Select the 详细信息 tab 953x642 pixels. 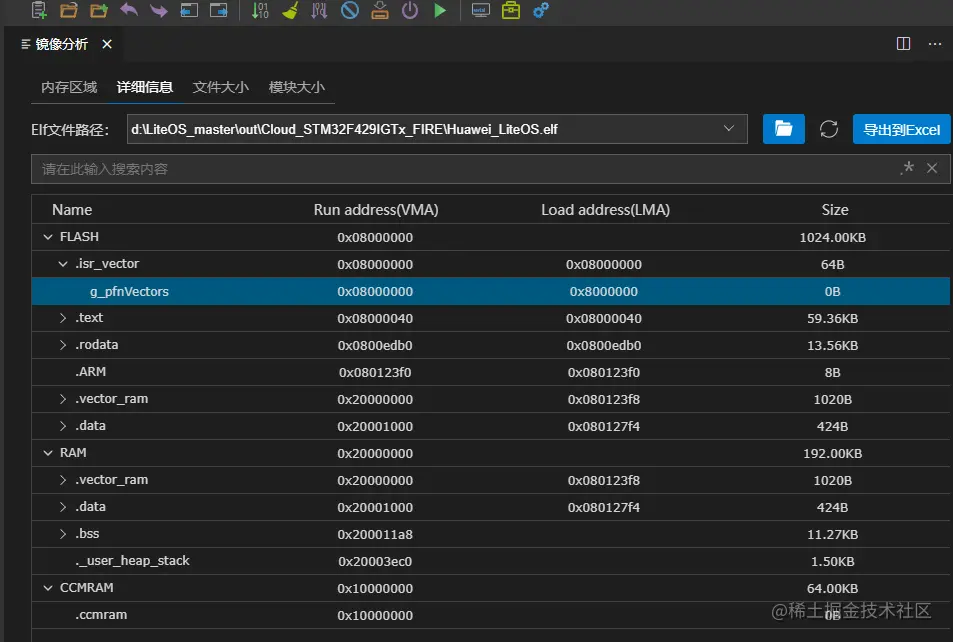[145, 87]
